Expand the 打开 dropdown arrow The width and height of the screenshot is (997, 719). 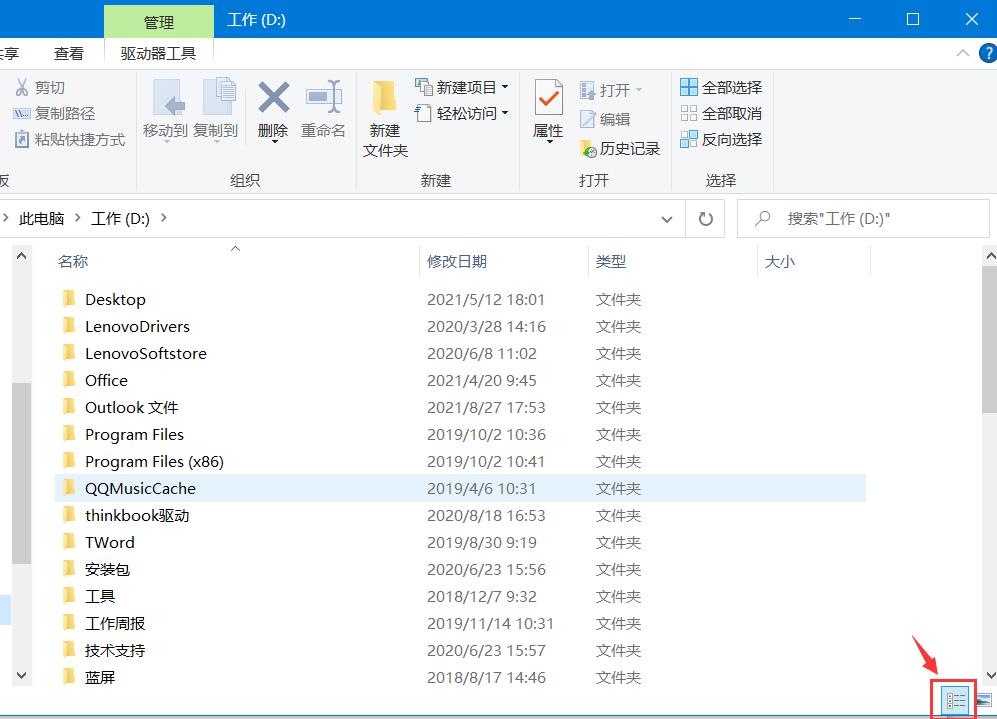pos(639,89)
